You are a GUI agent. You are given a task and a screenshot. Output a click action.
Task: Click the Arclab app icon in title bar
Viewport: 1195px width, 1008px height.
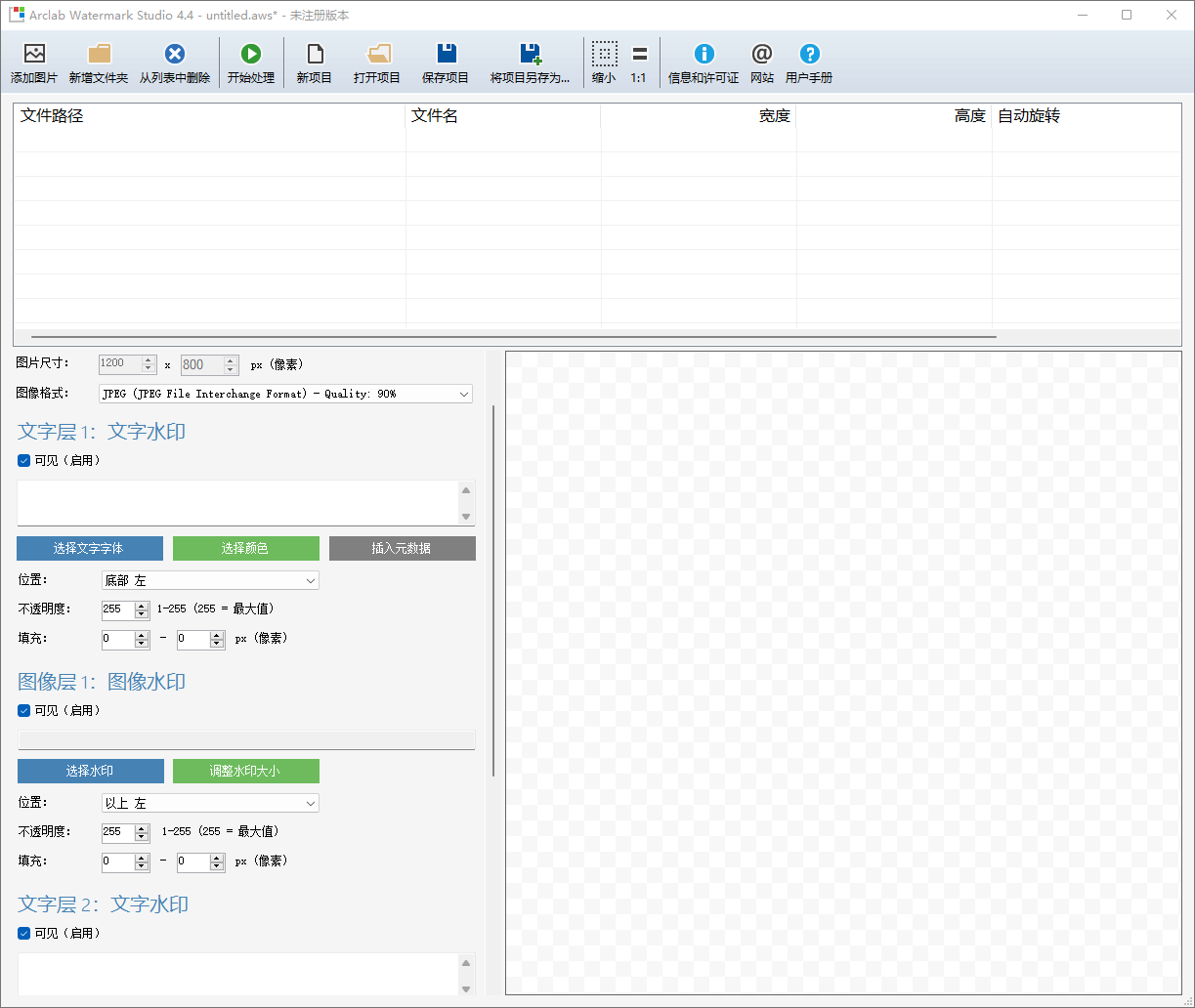click(x=17, y=15)
